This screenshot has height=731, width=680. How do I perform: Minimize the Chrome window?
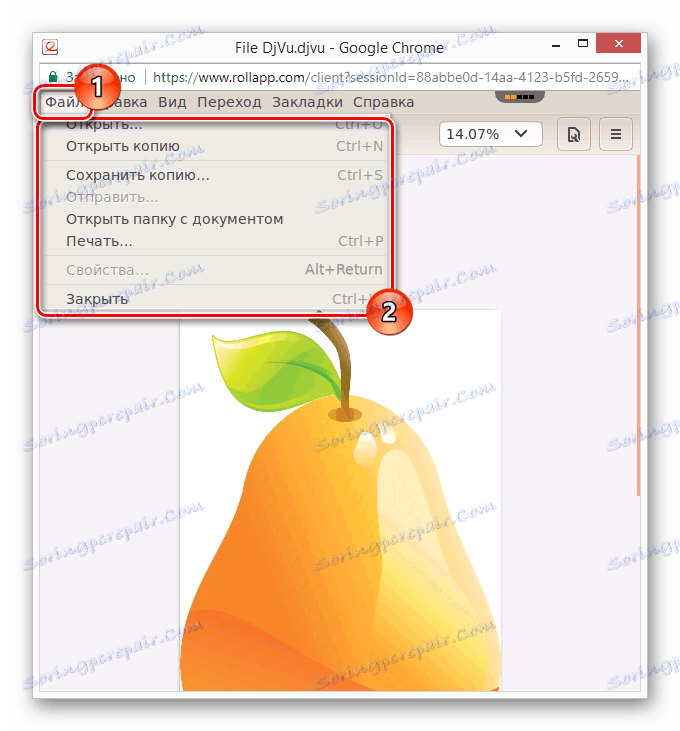pos(556,45)
